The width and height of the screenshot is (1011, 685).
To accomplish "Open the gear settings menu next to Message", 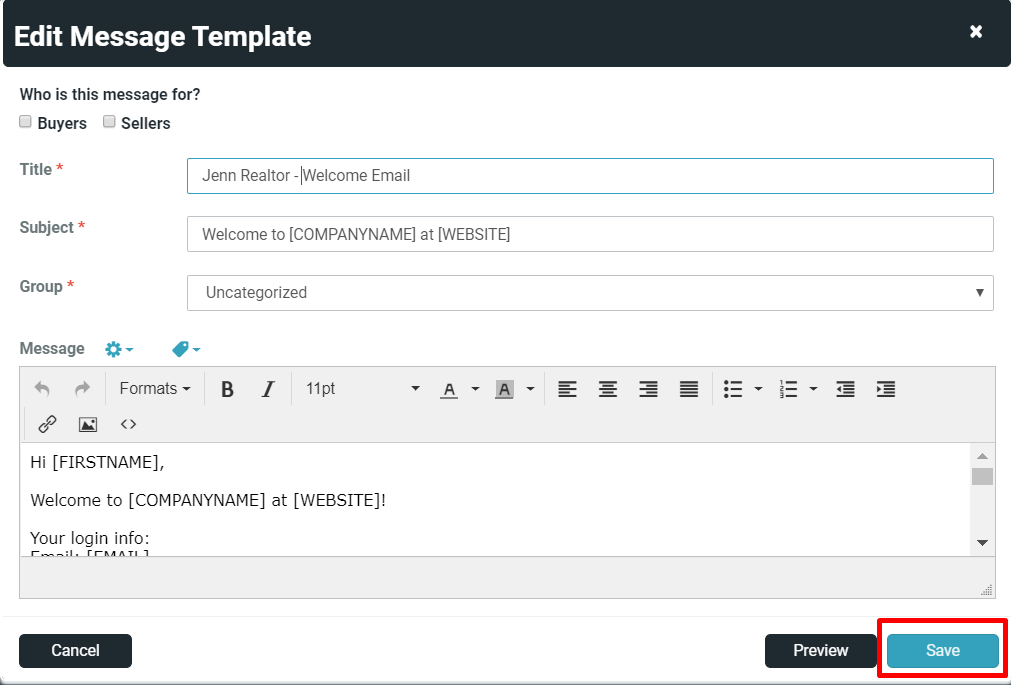I will coord(115,348).
